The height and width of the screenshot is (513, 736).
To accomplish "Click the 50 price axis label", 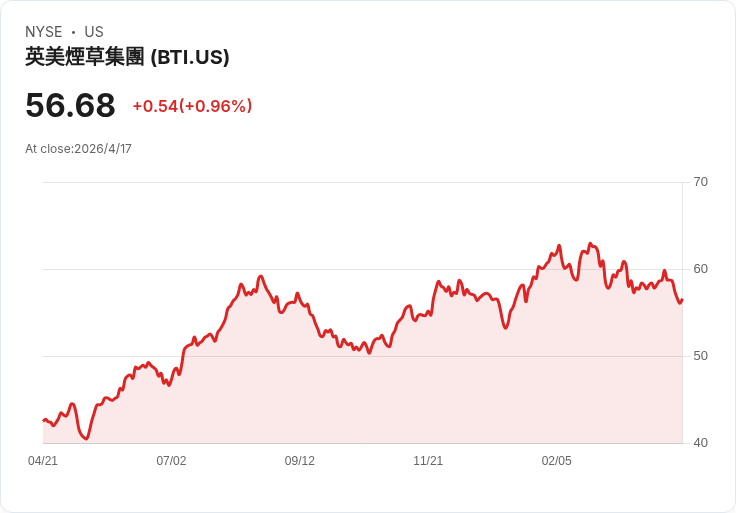I will [x=701, y=356].
